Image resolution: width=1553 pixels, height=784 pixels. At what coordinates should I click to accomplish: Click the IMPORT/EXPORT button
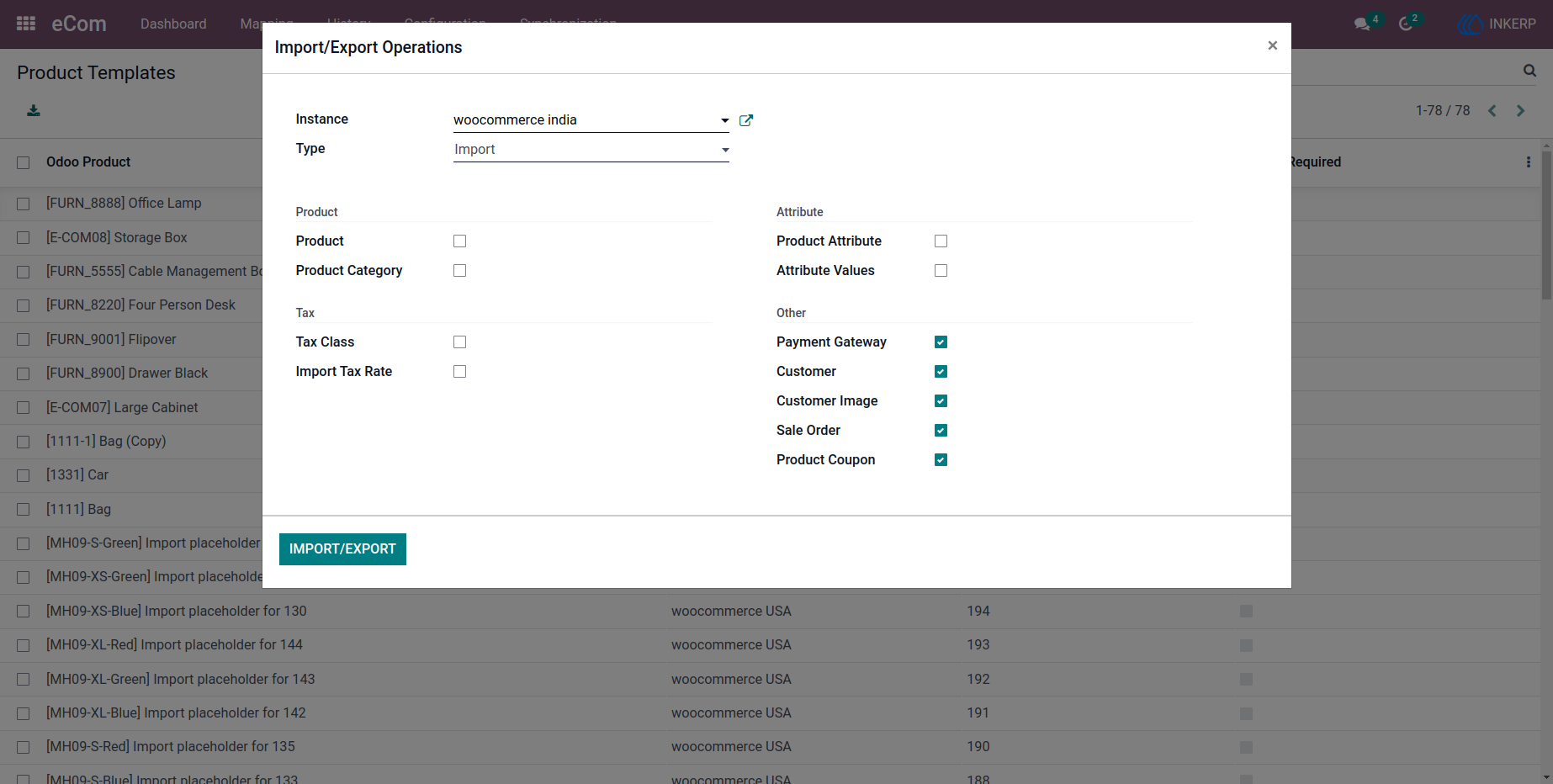[342, 549]
